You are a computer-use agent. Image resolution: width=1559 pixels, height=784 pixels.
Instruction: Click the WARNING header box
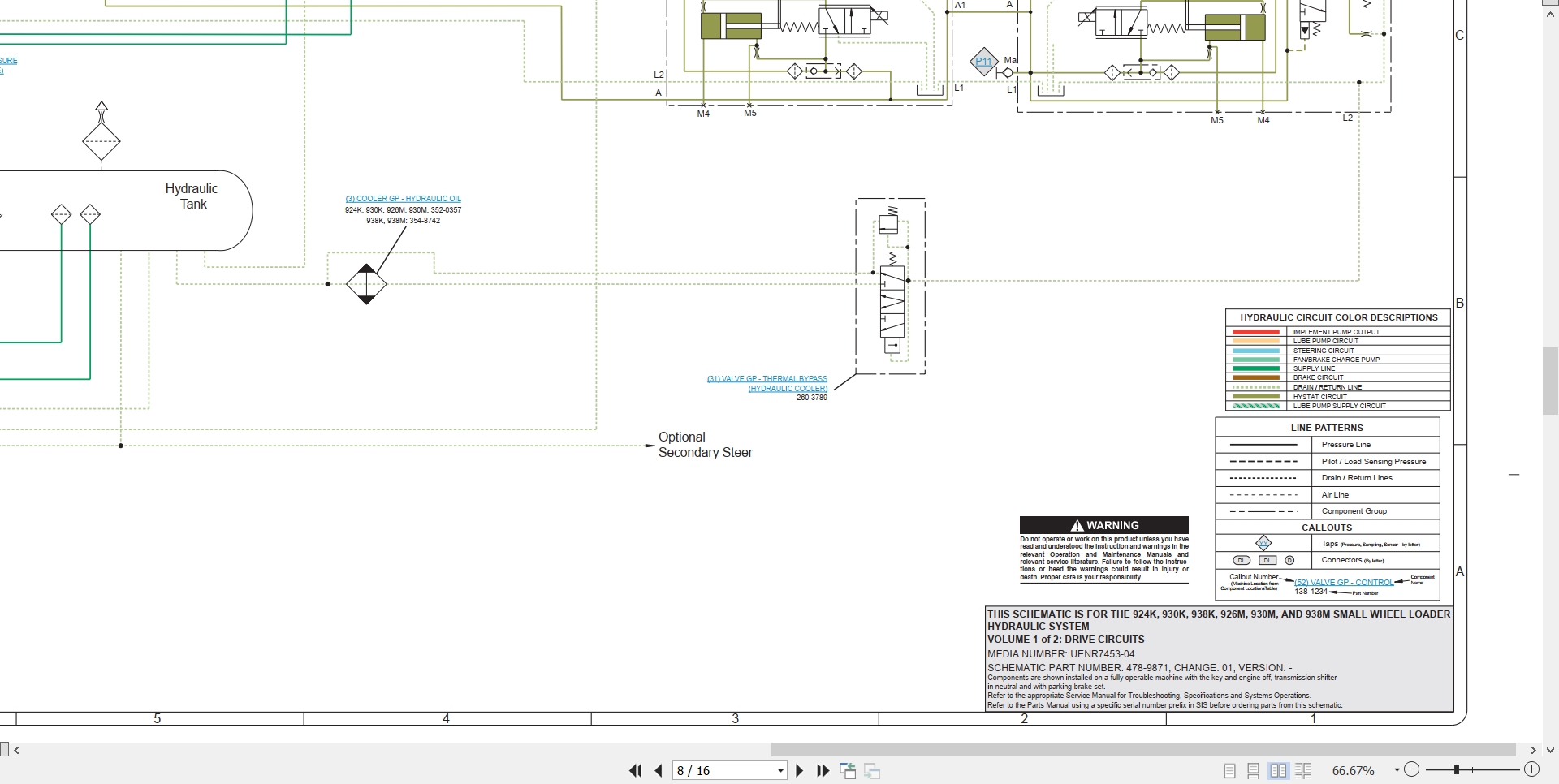(1104, 525)
